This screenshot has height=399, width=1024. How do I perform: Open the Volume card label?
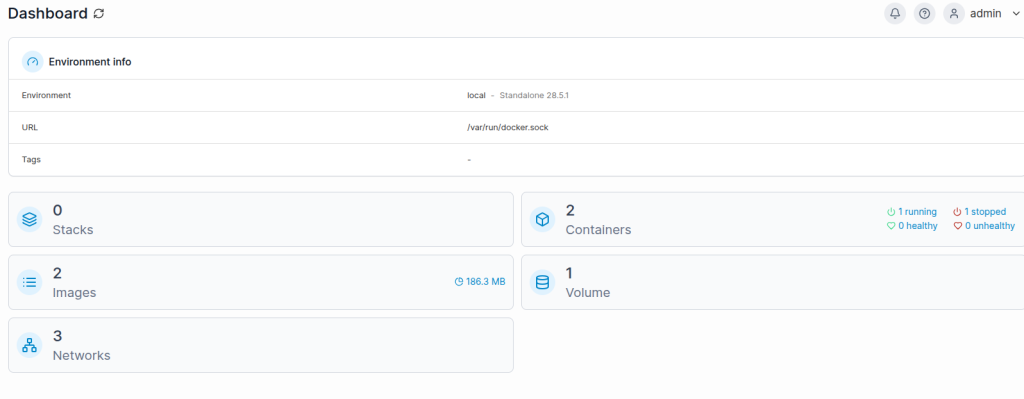[x=588, y=293]
